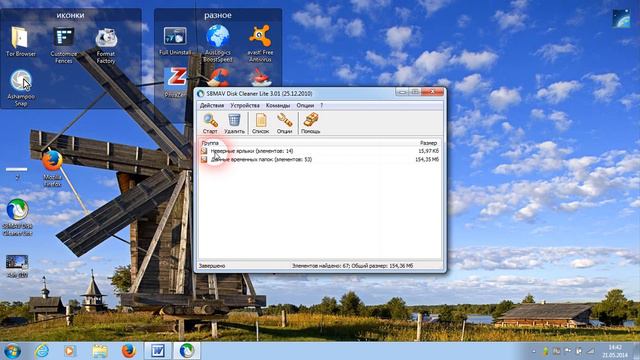The width and height of the screenshot is (640, 360).
Task: Select the Неверные ярлыки row
Action: [x=320, y=151]
